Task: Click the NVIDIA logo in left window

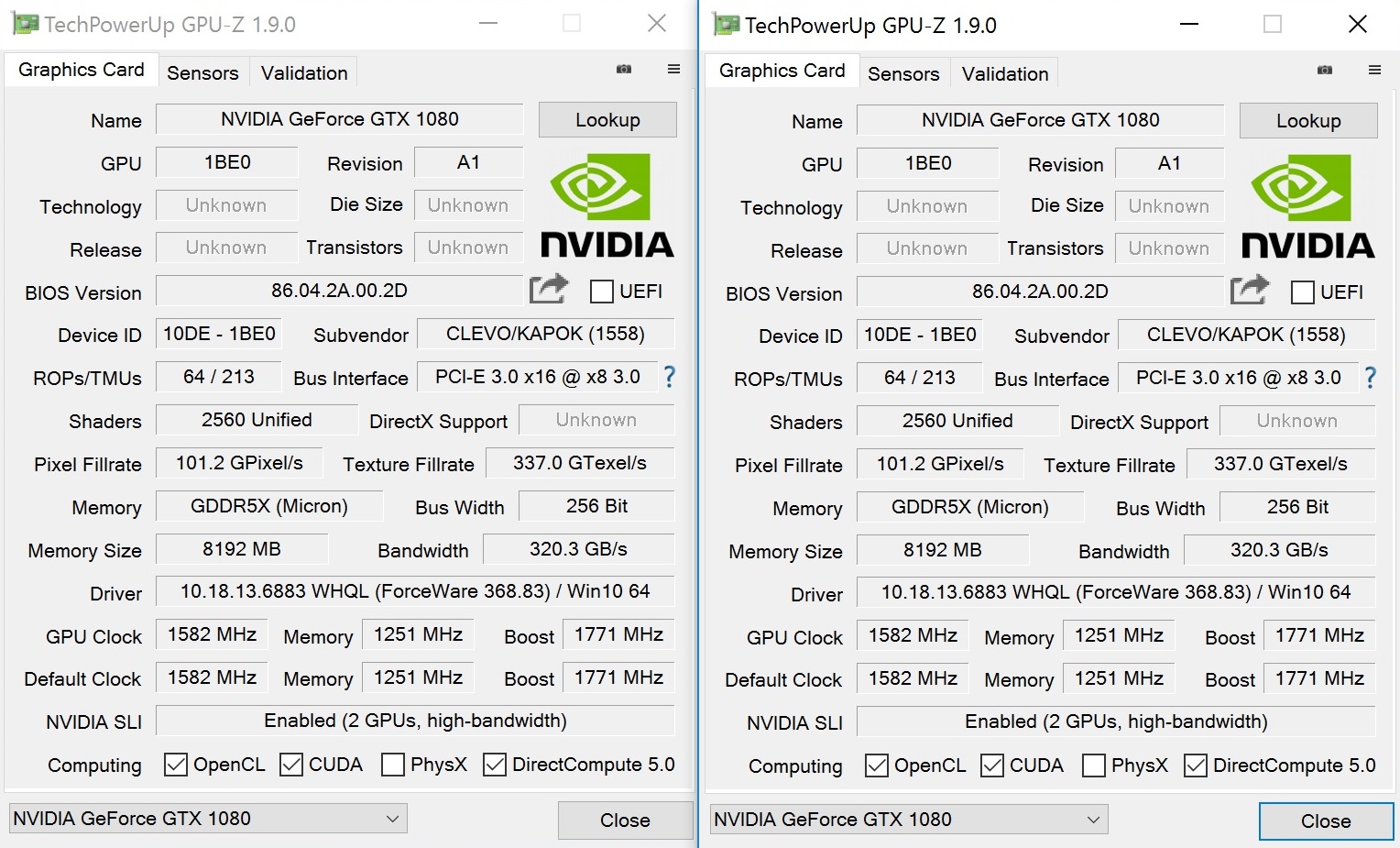Action: (x=607, y=204)
